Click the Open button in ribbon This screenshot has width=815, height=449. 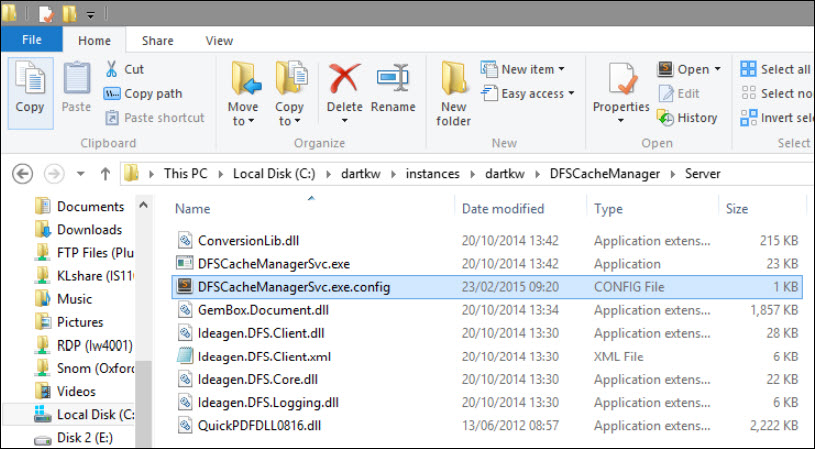point(689,69)
